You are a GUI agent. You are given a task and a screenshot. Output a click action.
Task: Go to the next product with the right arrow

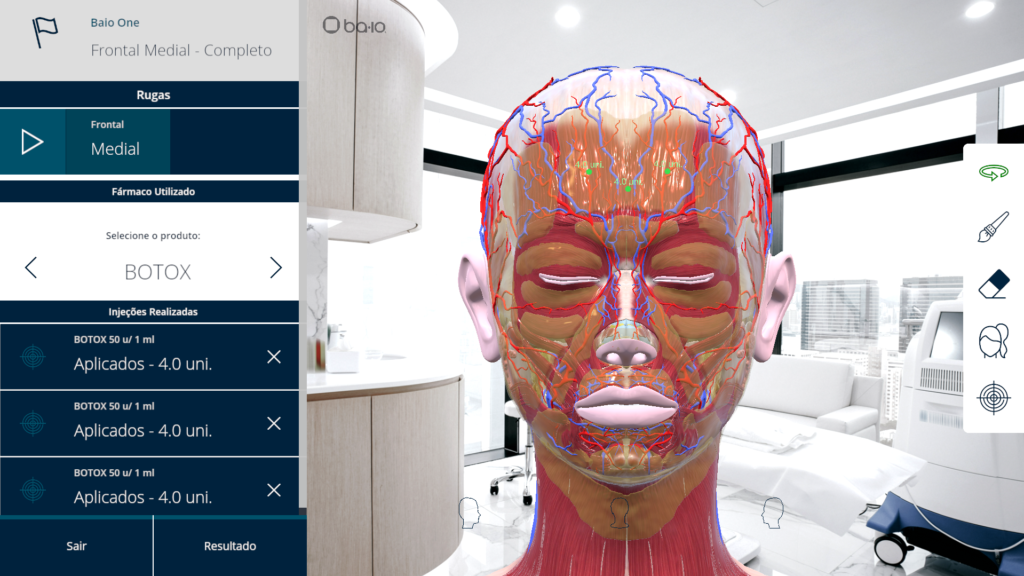(276, 268)
